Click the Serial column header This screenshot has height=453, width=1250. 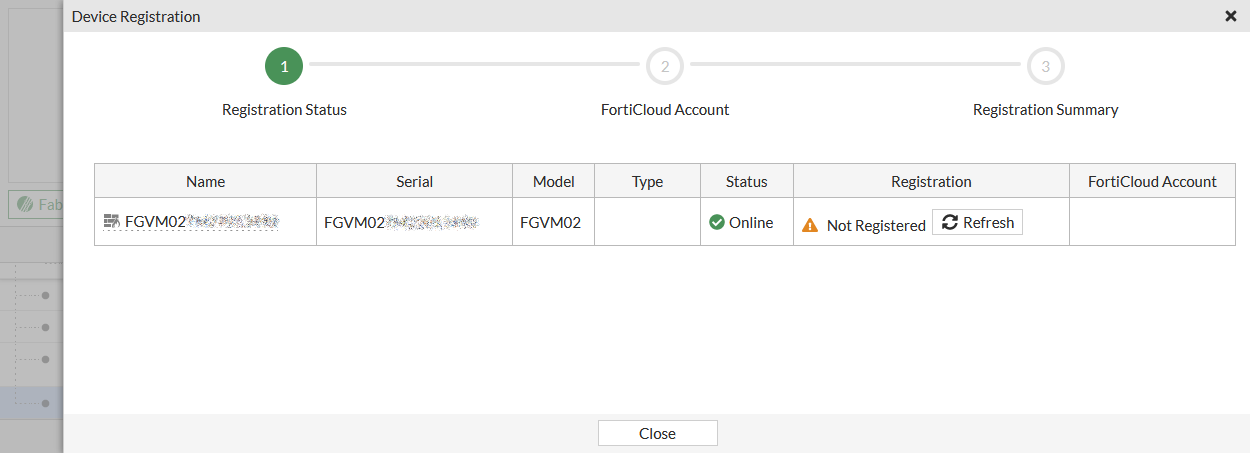tap(414, 181)
